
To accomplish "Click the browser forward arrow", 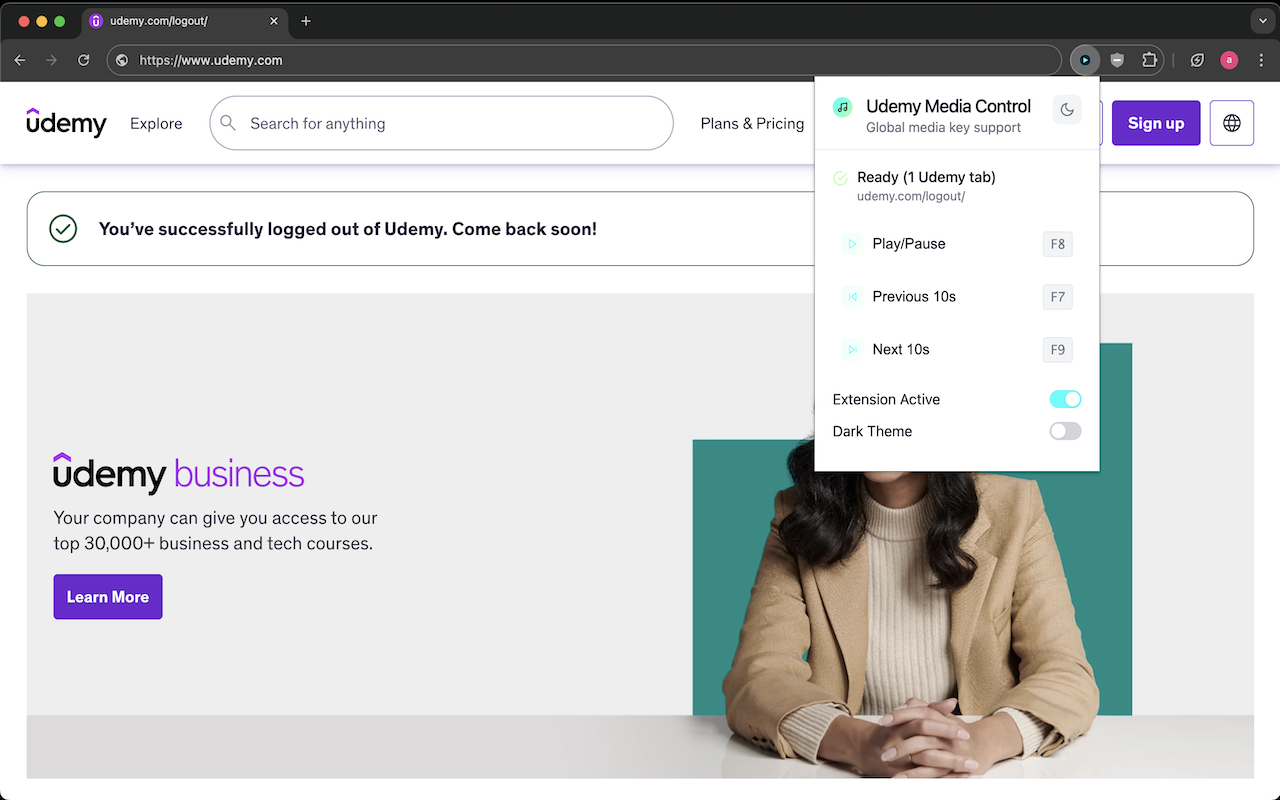I will tap(52, 60).
